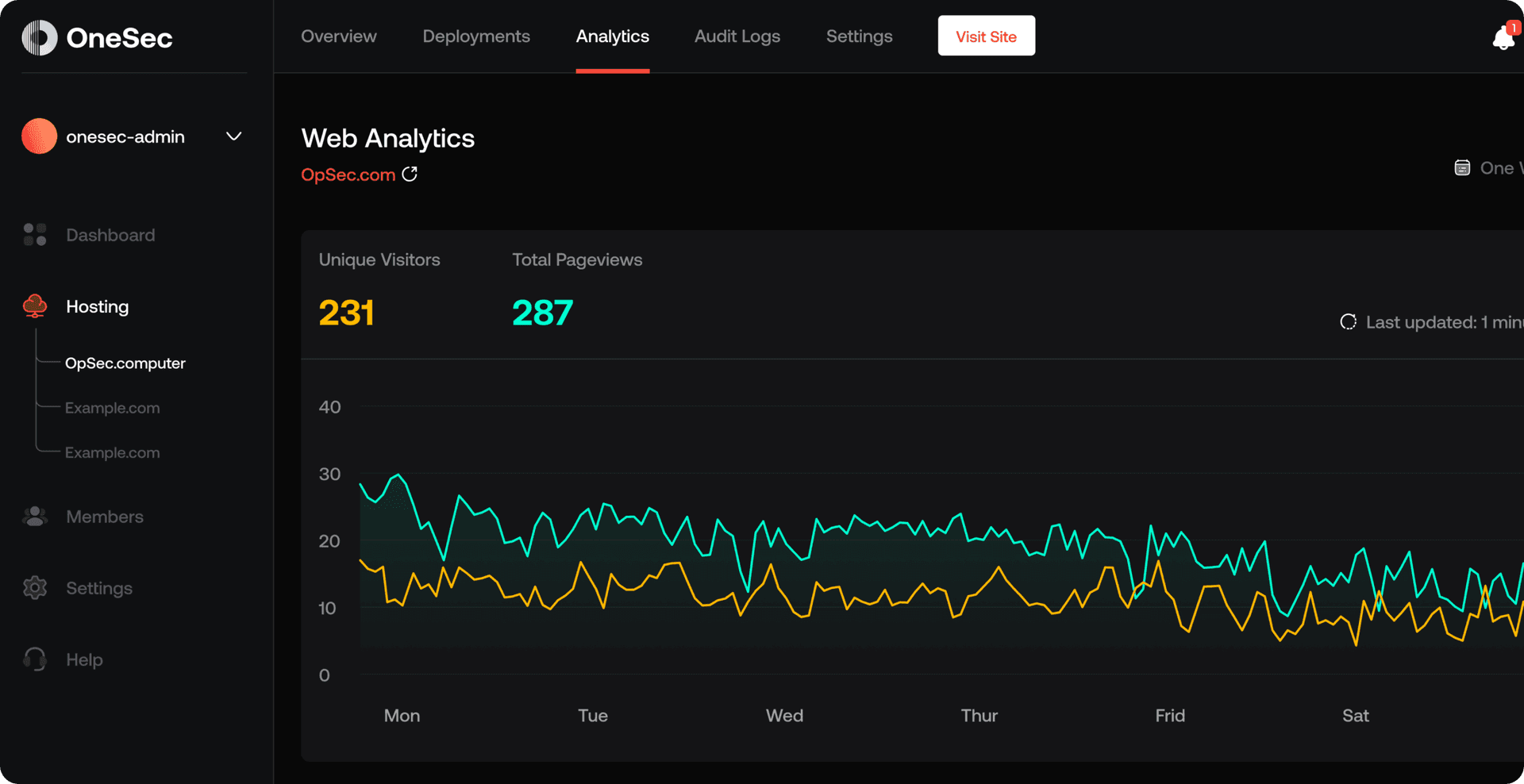Image resolution: width=1524 pixels, height=784 pixels.
Task: Go to the Audit Logs tab
Action: coord(737,37)
